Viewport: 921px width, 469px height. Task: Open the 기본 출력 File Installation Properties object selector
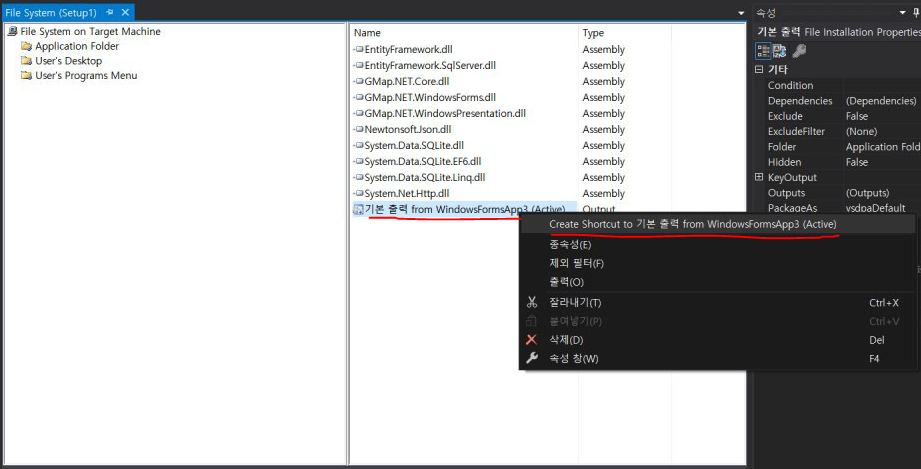[x=839, y=32]
